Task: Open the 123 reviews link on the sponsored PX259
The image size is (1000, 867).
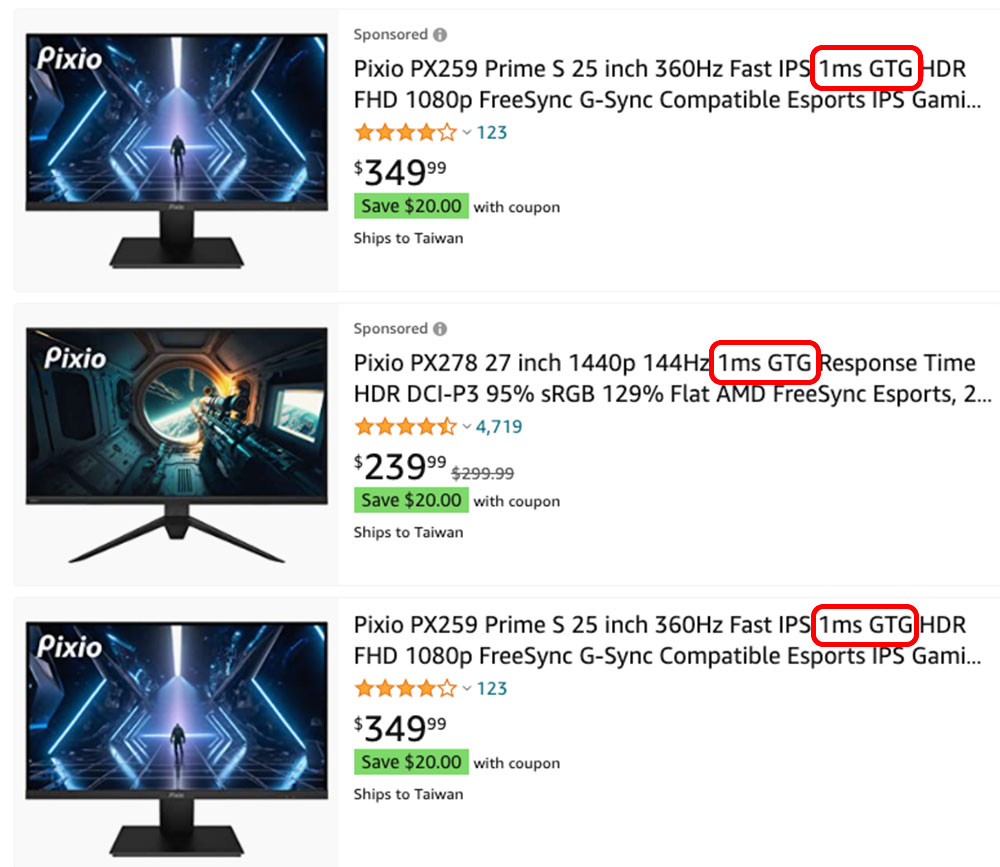Action: tap(492, 133)
